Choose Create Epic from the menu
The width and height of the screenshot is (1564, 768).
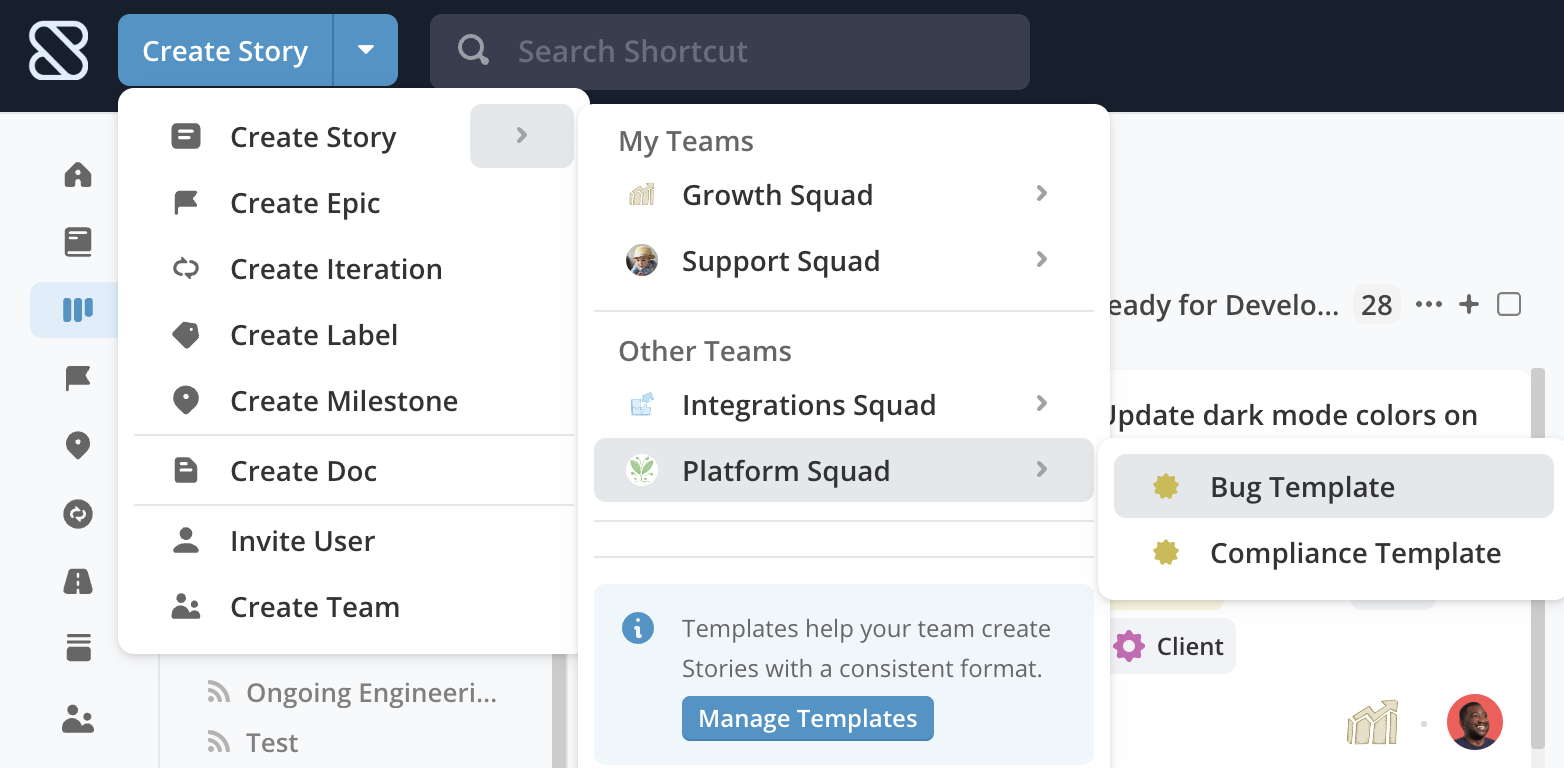[x=354, y=203]
